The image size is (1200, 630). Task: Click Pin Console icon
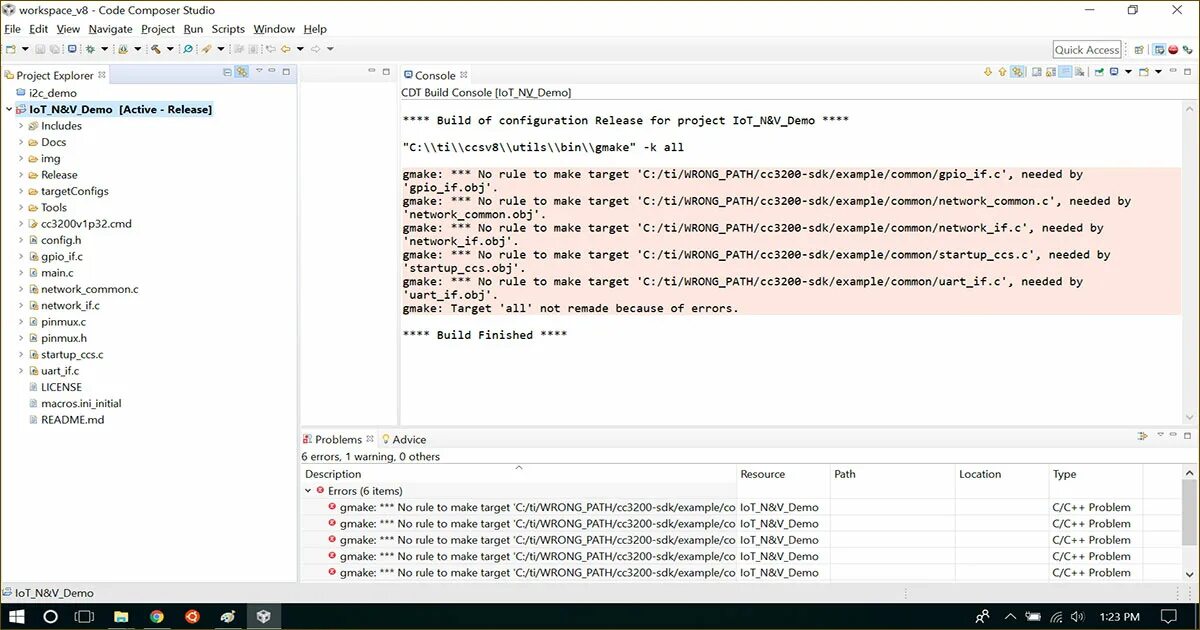click(1099, 72)
